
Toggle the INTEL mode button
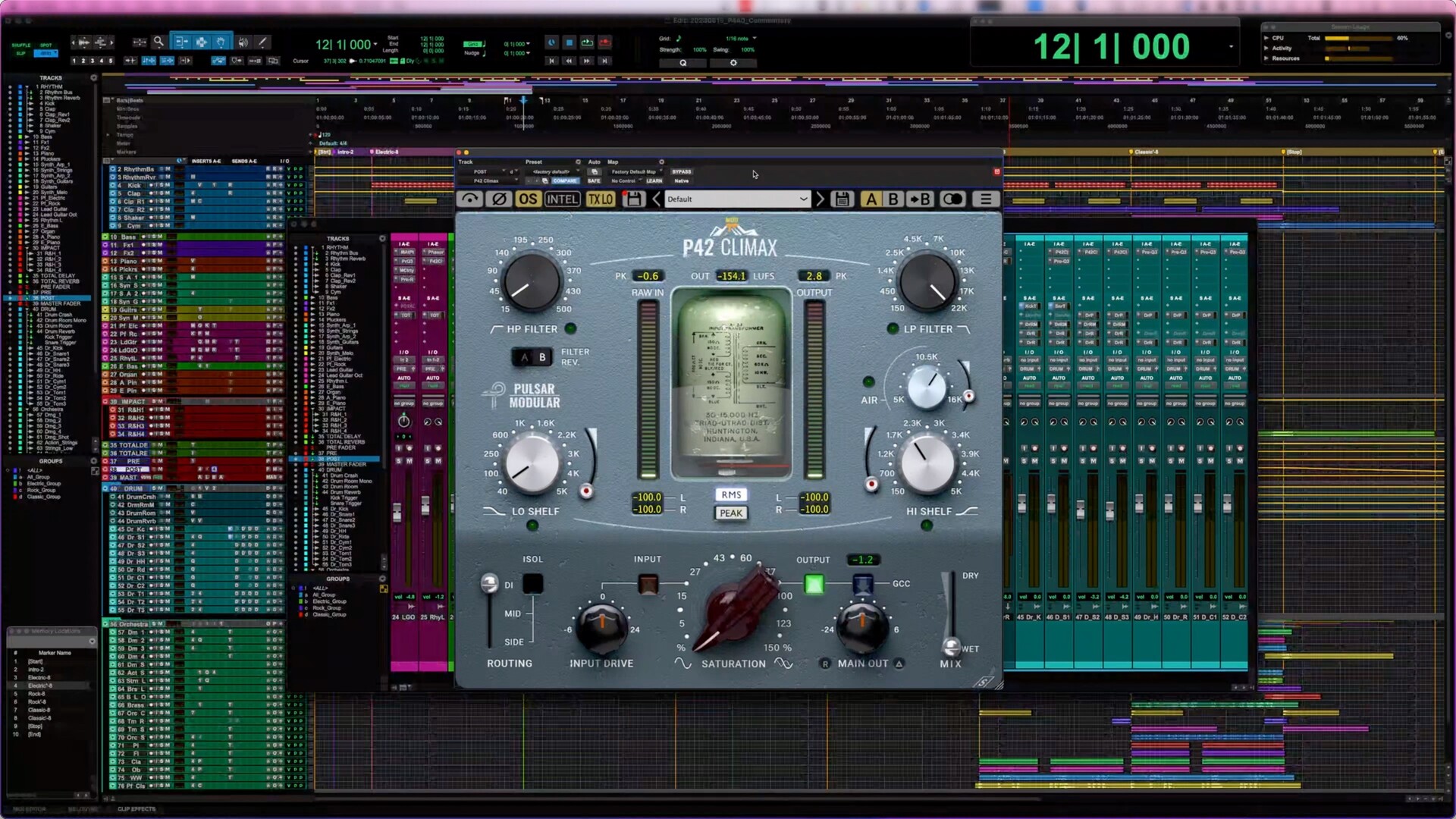(x=562, y=199)
